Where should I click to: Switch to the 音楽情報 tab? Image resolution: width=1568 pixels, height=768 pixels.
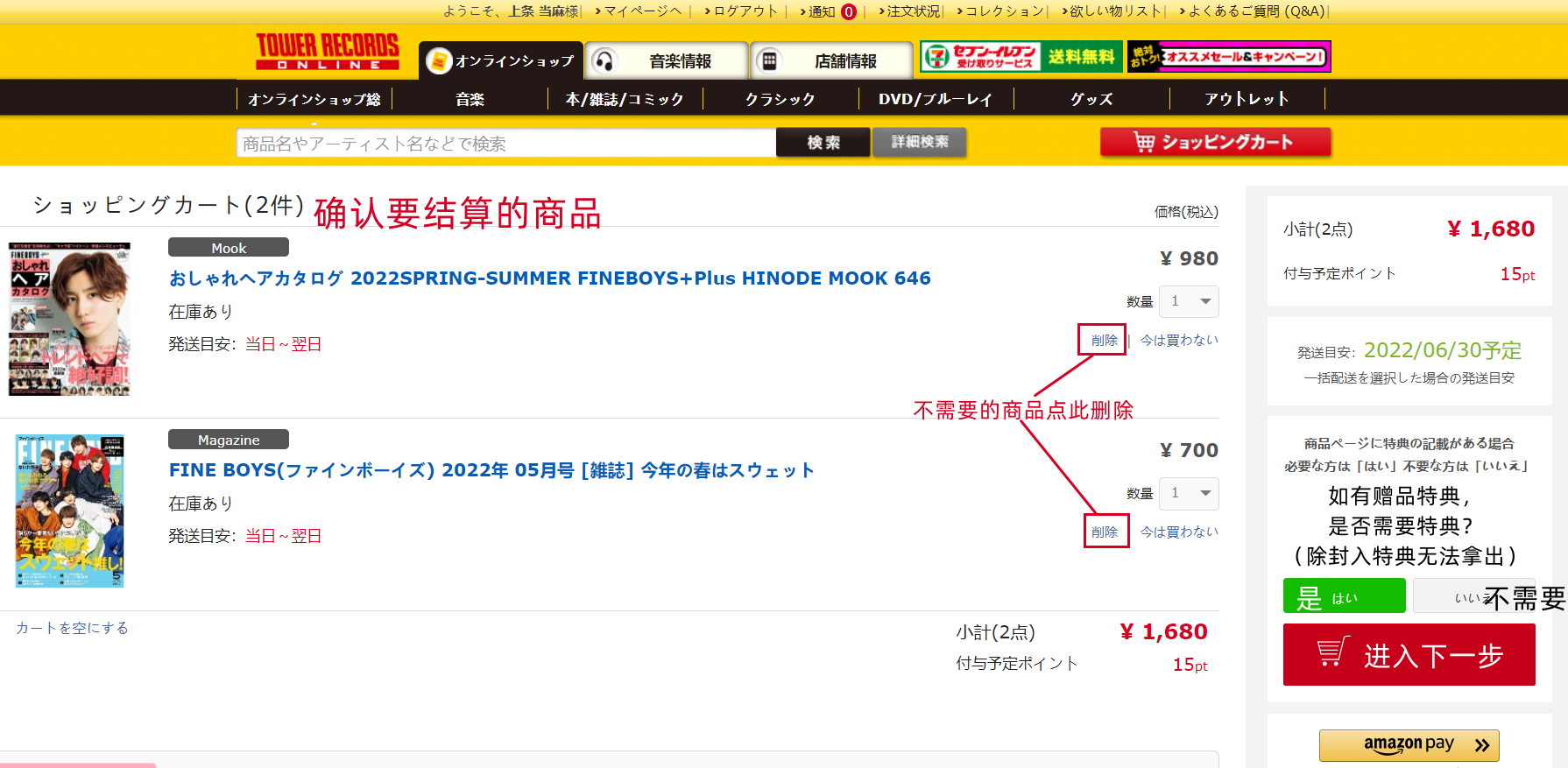[x=666, y=60]
